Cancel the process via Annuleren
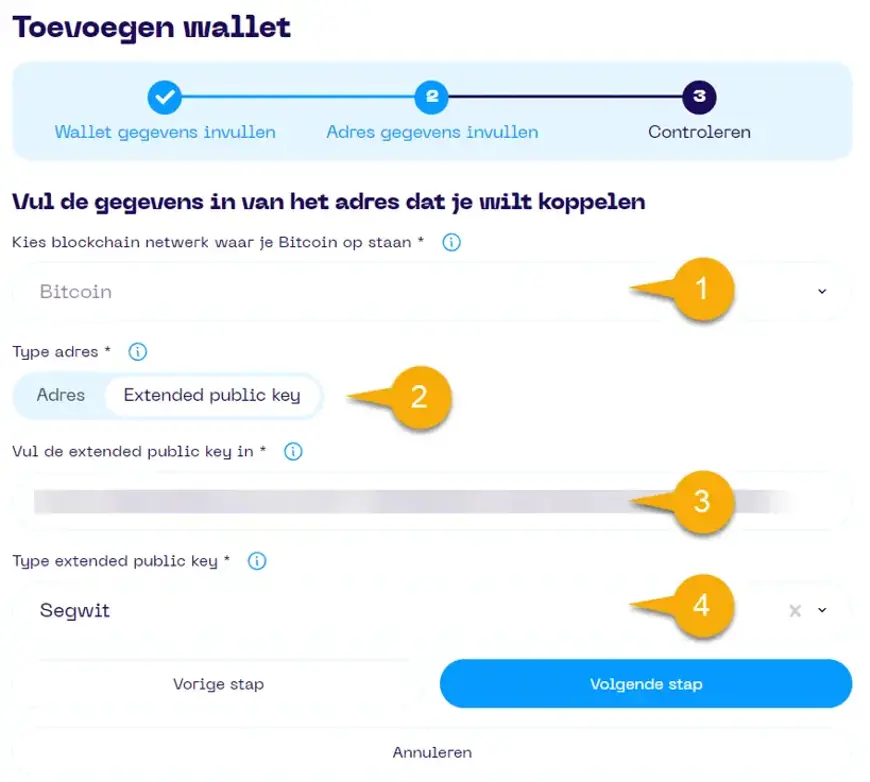Image resolution: width=870 pixels, height=782 pixels. tap(432, 752)
